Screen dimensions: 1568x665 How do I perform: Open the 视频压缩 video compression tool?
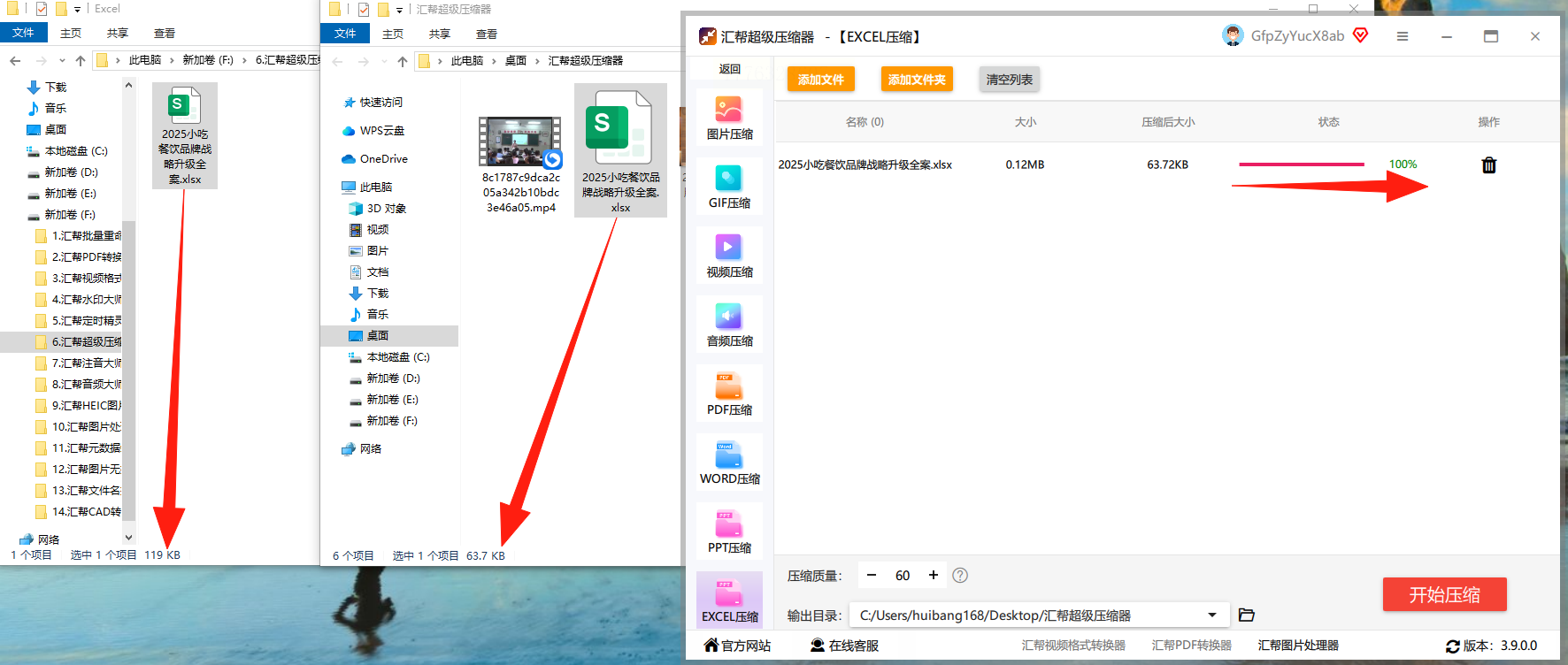pyautogui.click(x=729, y=256)
